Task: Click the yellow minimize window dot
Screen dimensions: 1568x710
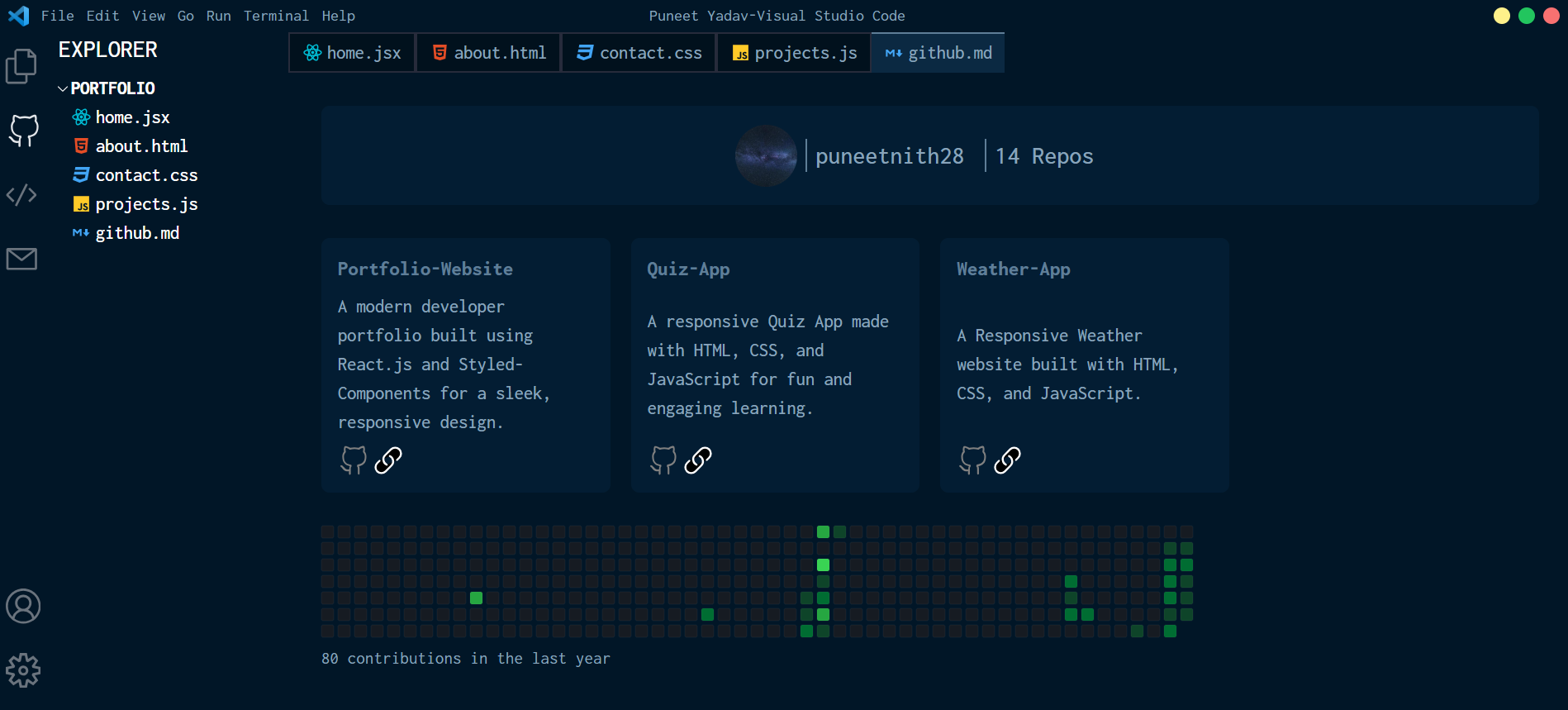Action: click(x=1502, y=16)
